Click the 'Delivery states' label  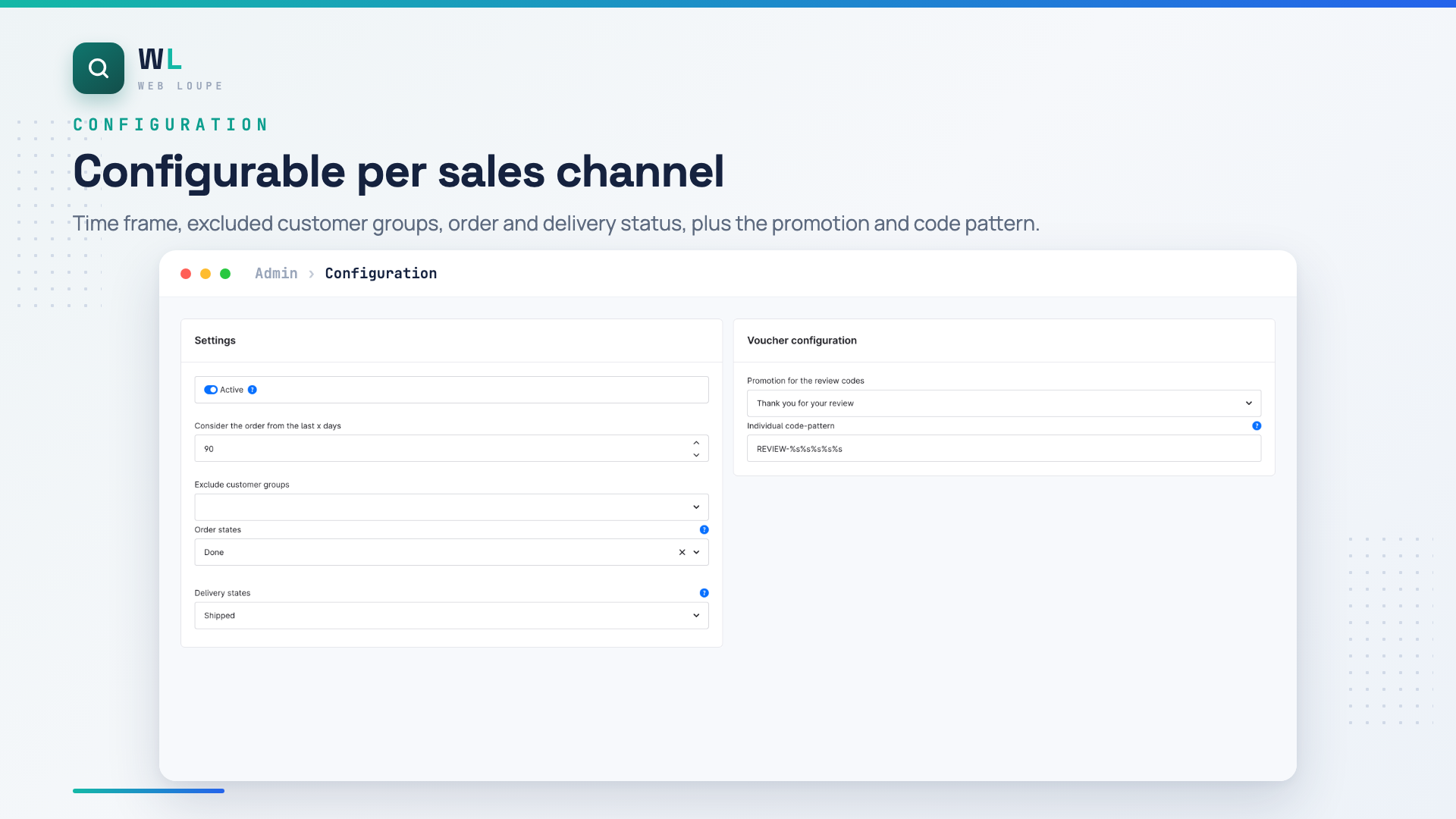click(x=222, y=593)
